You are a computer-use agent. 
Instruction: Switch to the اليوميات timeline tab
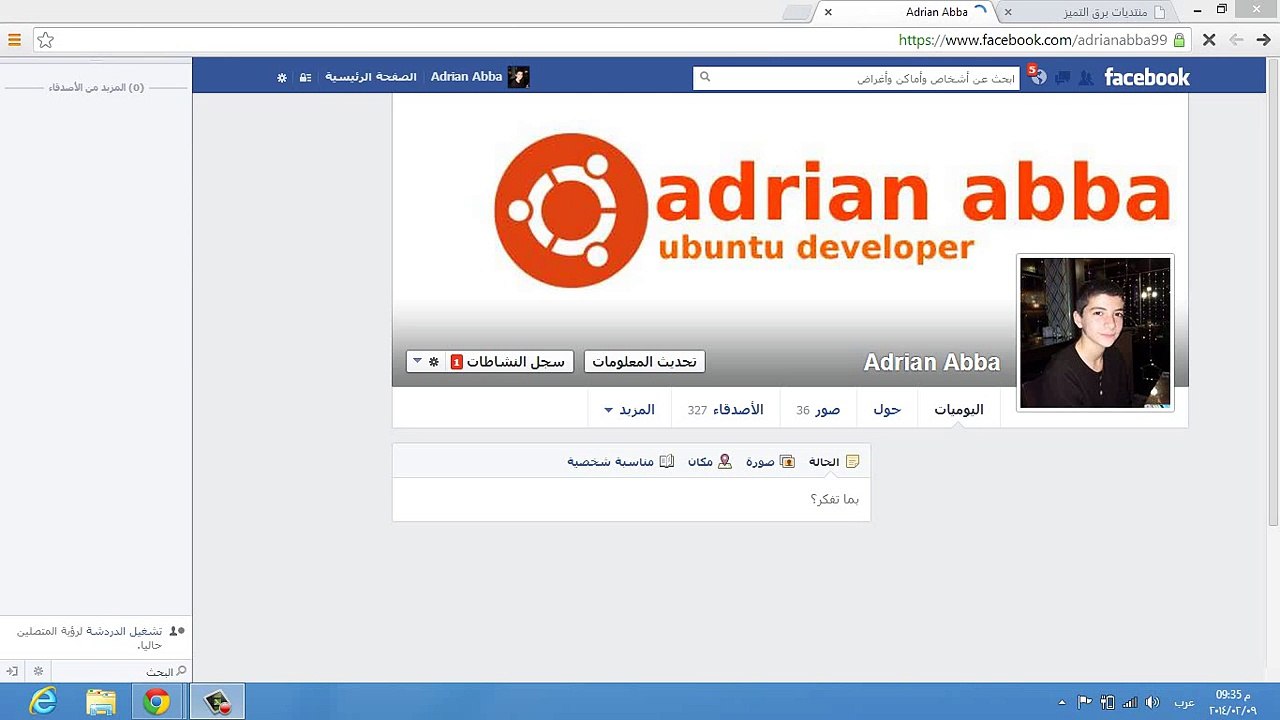click(x=959, y=409)
